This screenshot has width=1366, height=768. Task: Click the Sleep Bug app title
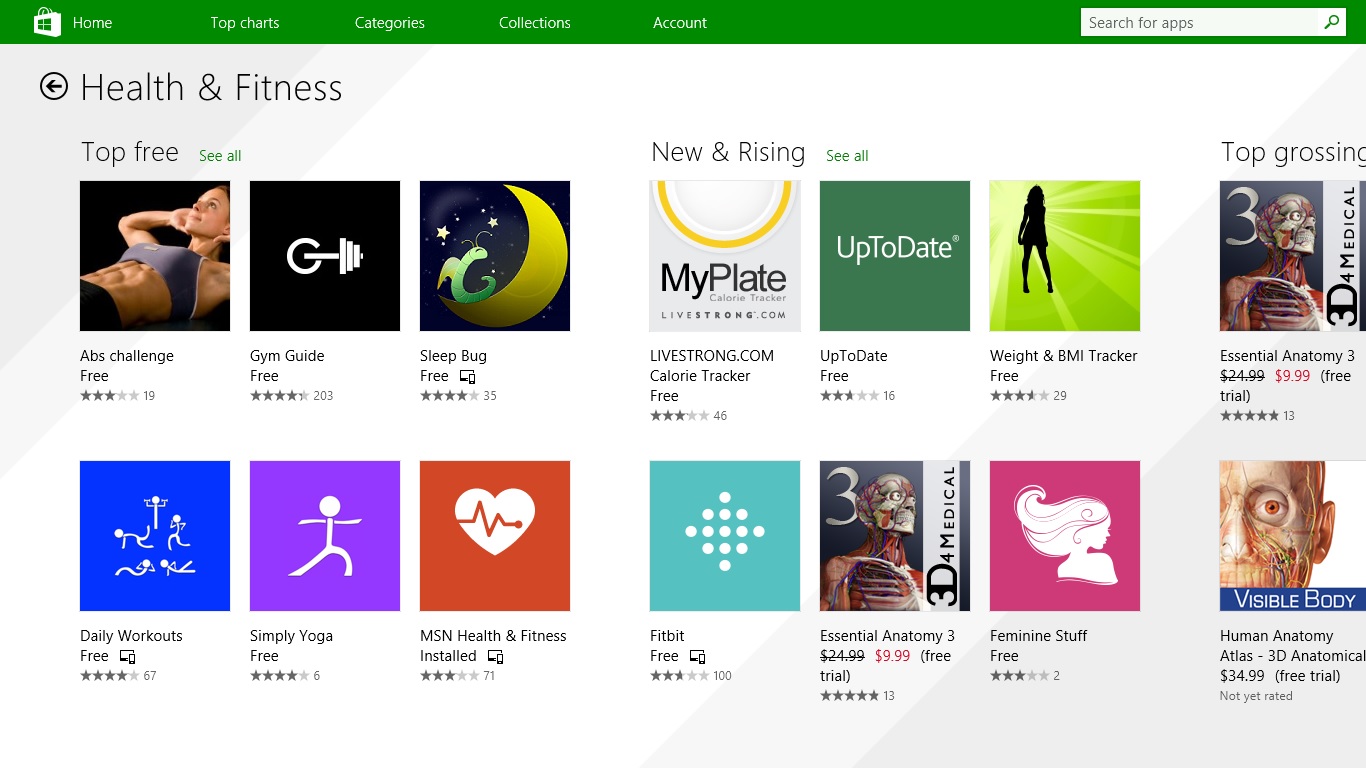(453, 356)
